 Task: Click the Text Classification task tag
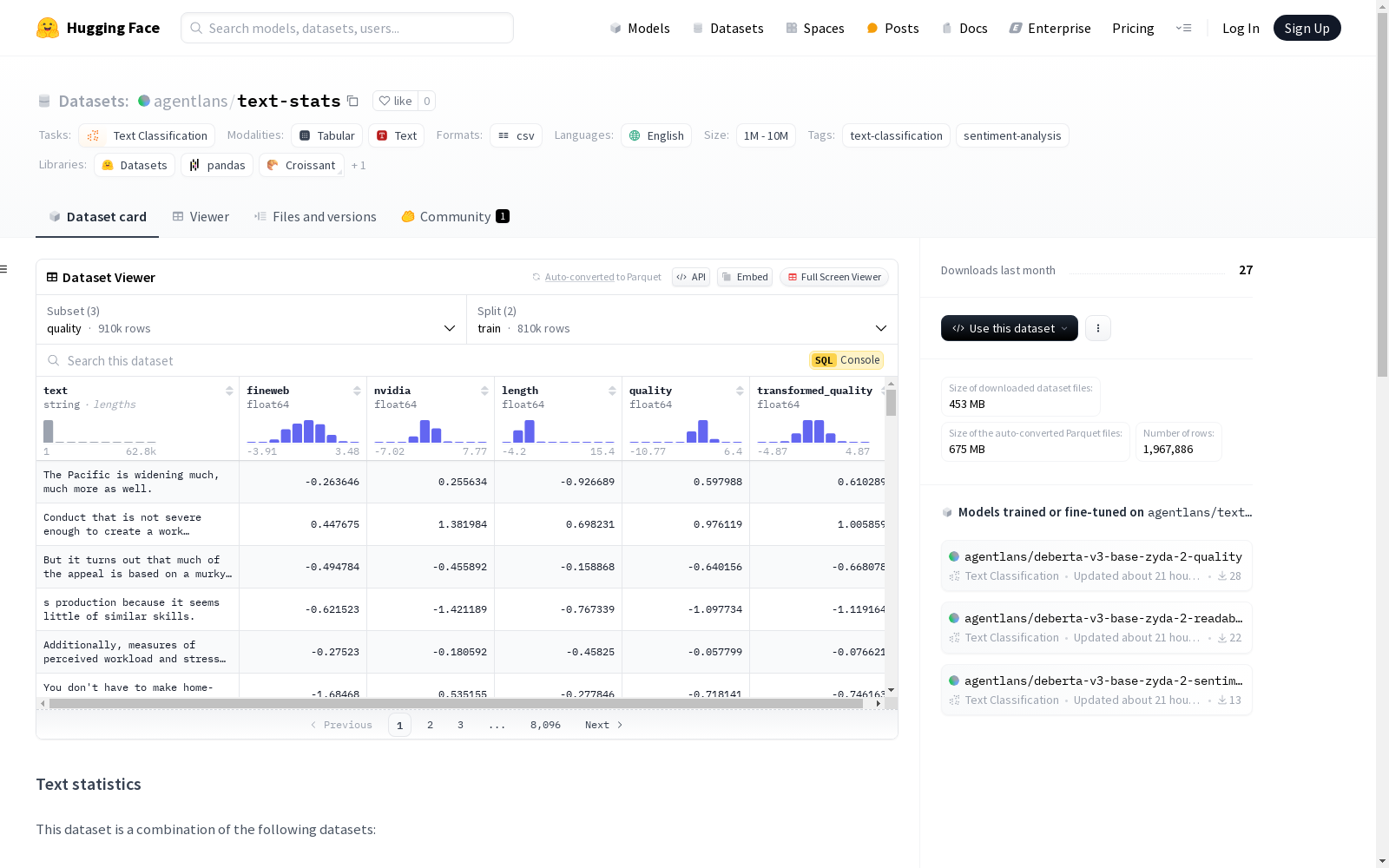tap(147, 135)
